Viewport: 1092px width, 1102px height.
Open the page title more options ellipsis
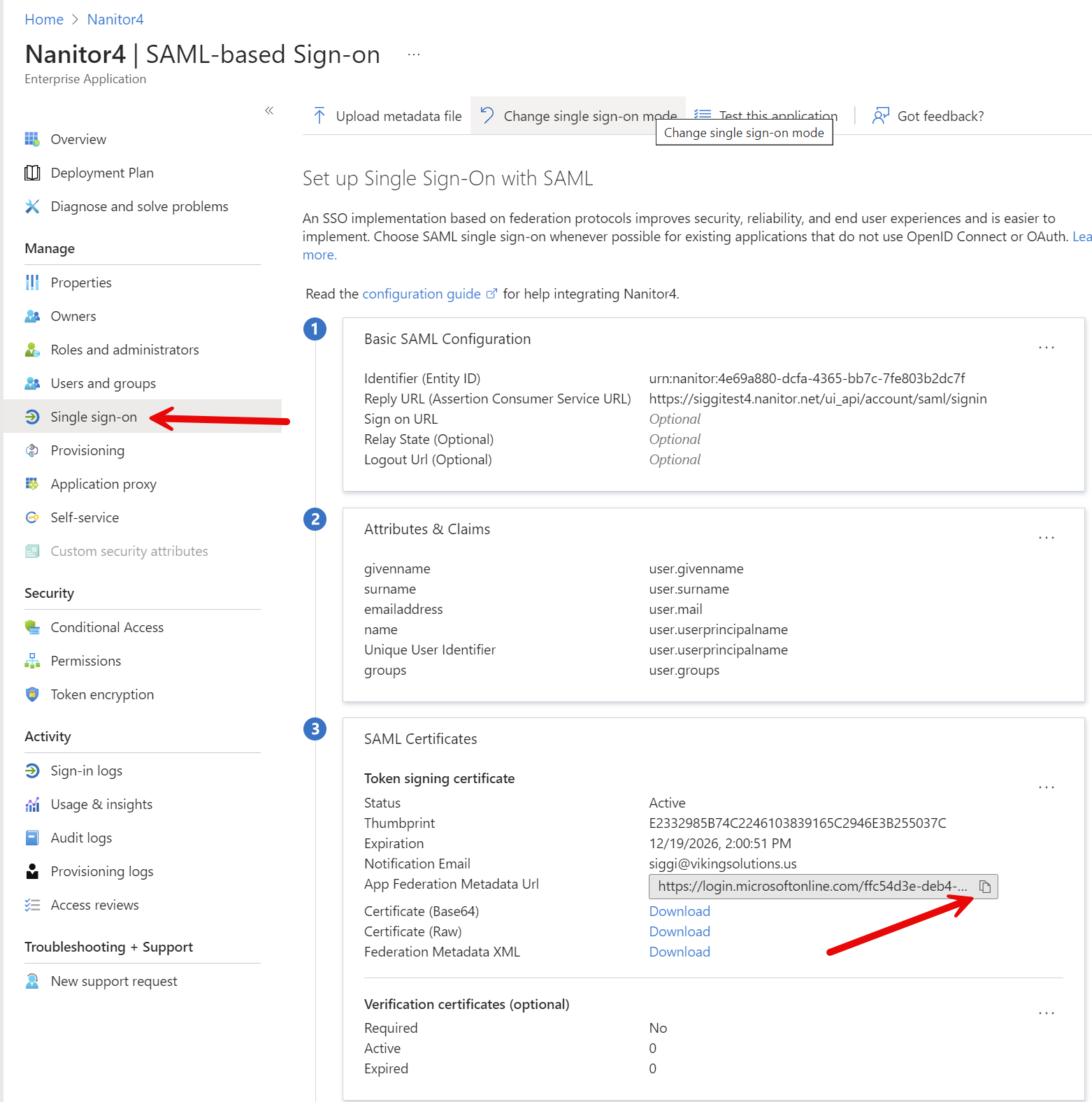[414, 55]
